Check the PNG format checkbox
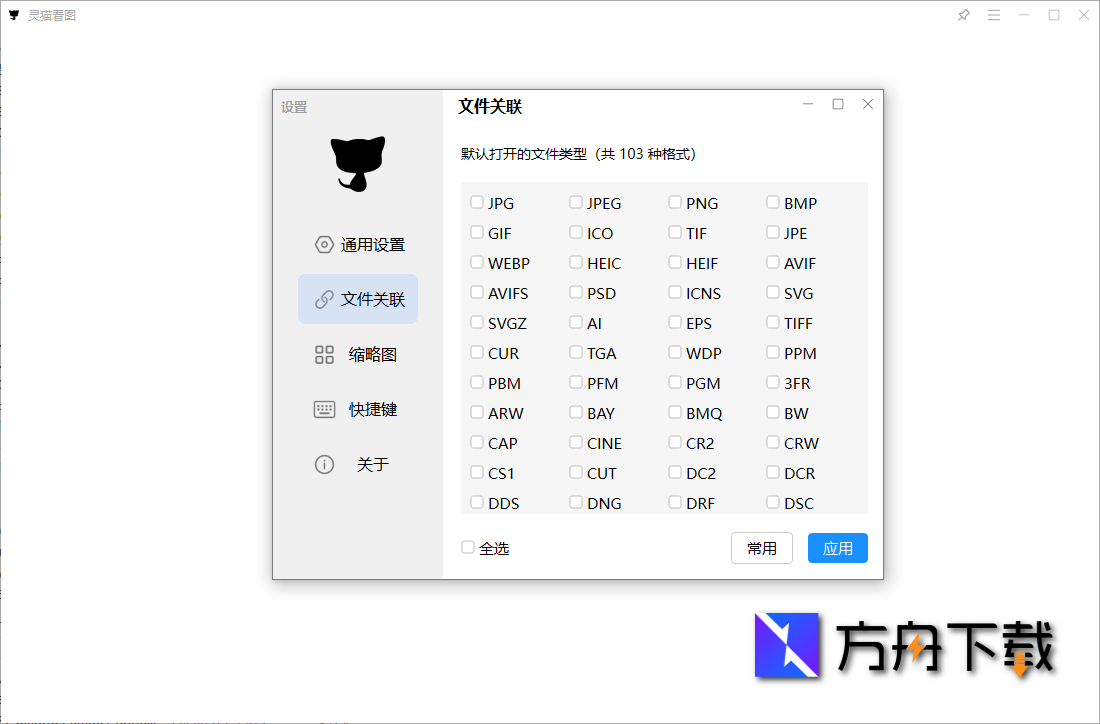 pos(675,202)
